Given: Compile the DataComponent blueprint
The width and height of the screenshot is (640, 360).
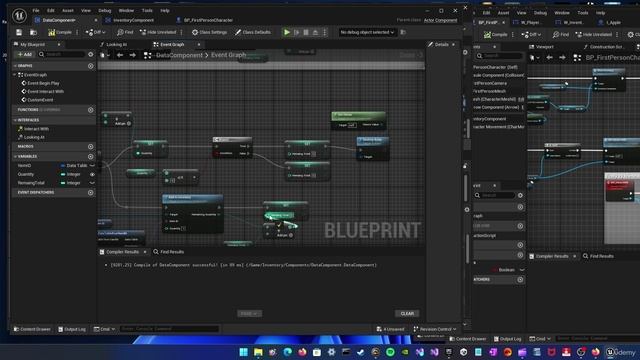Looking at the screenshot, I should point(60,32).
